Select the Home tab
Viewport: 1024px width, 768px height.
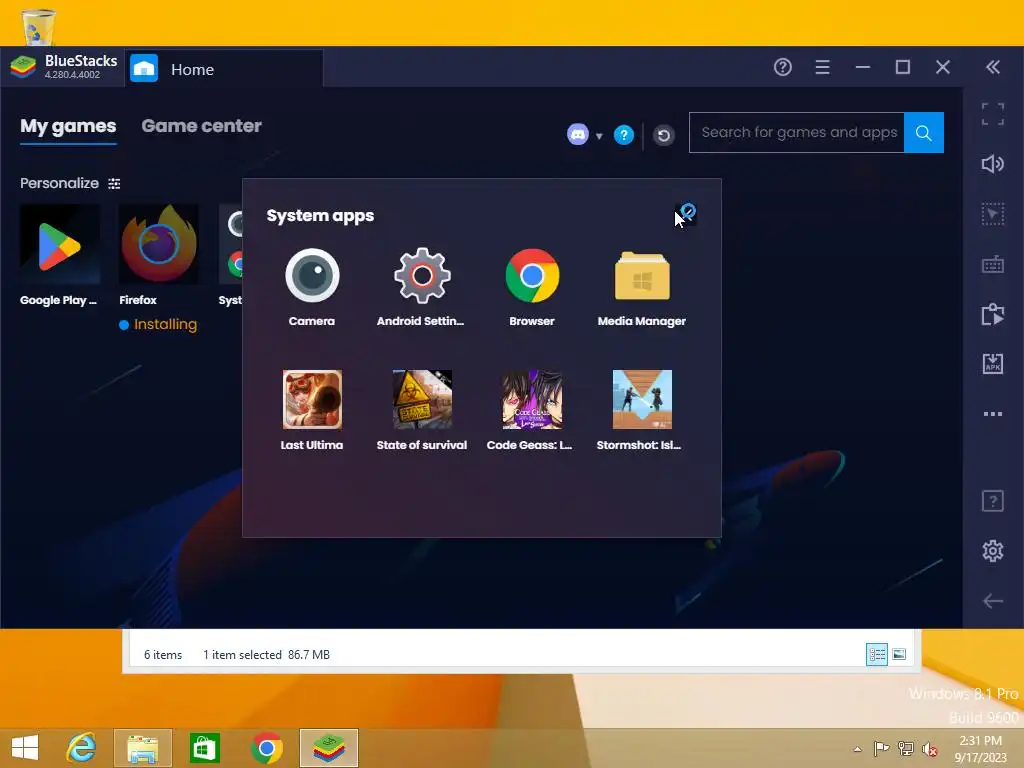point(223,69)
